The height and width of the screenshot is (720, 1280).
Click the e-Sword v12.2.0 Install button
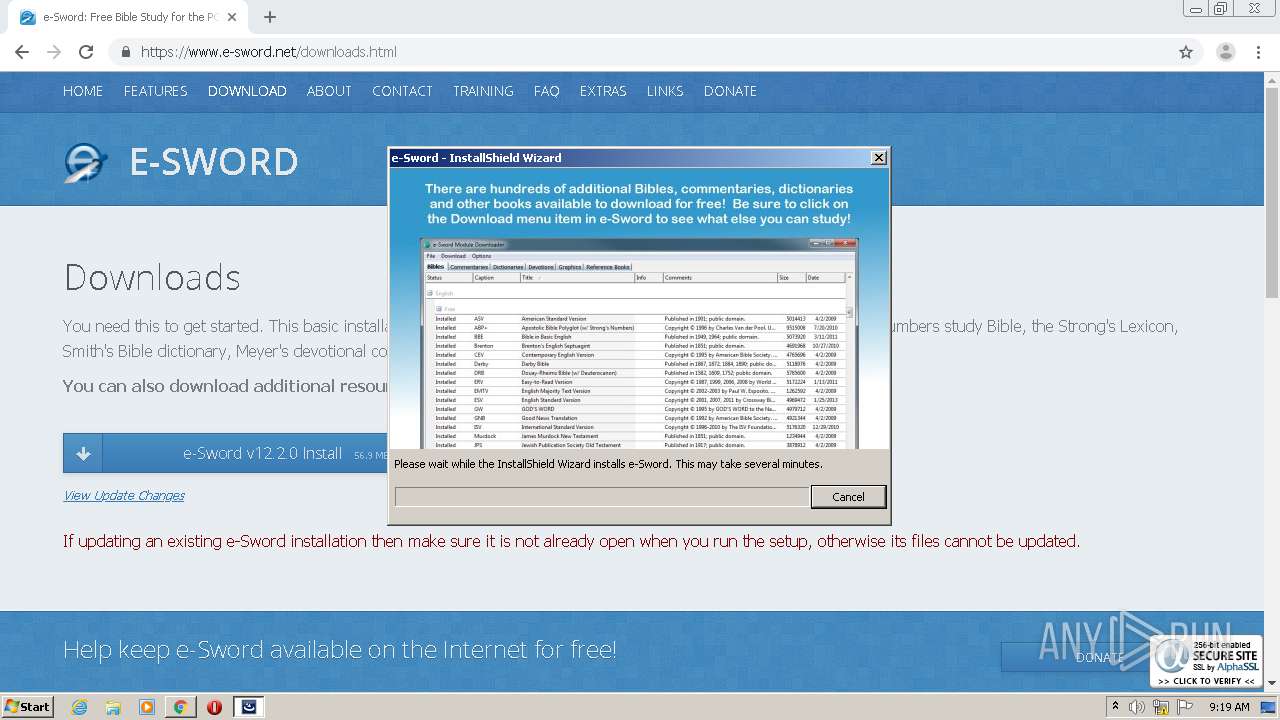pyautogui.click(x=226, y=453)
